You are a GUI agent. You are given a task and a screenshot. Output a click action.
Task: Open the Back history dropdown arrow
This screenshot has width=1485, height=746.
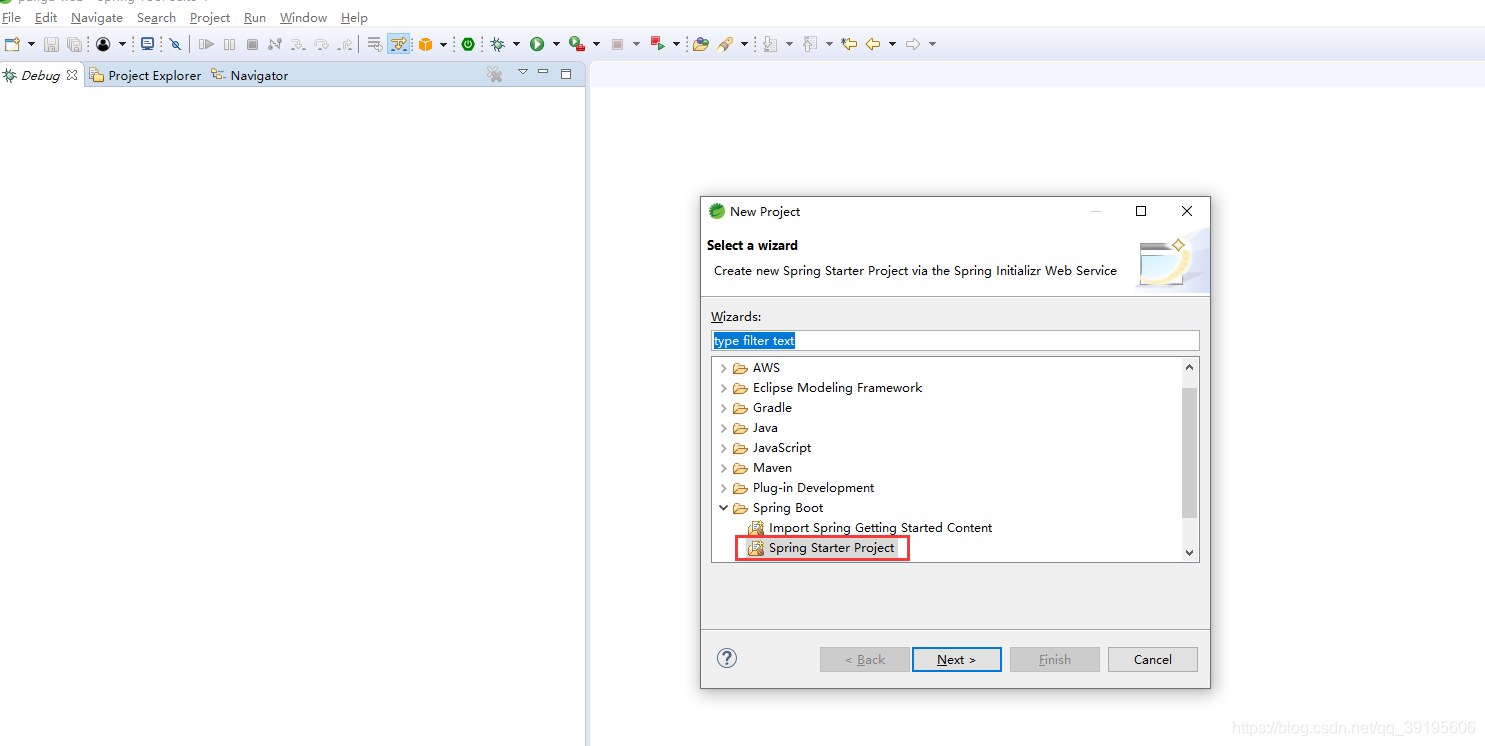[892, 44]
